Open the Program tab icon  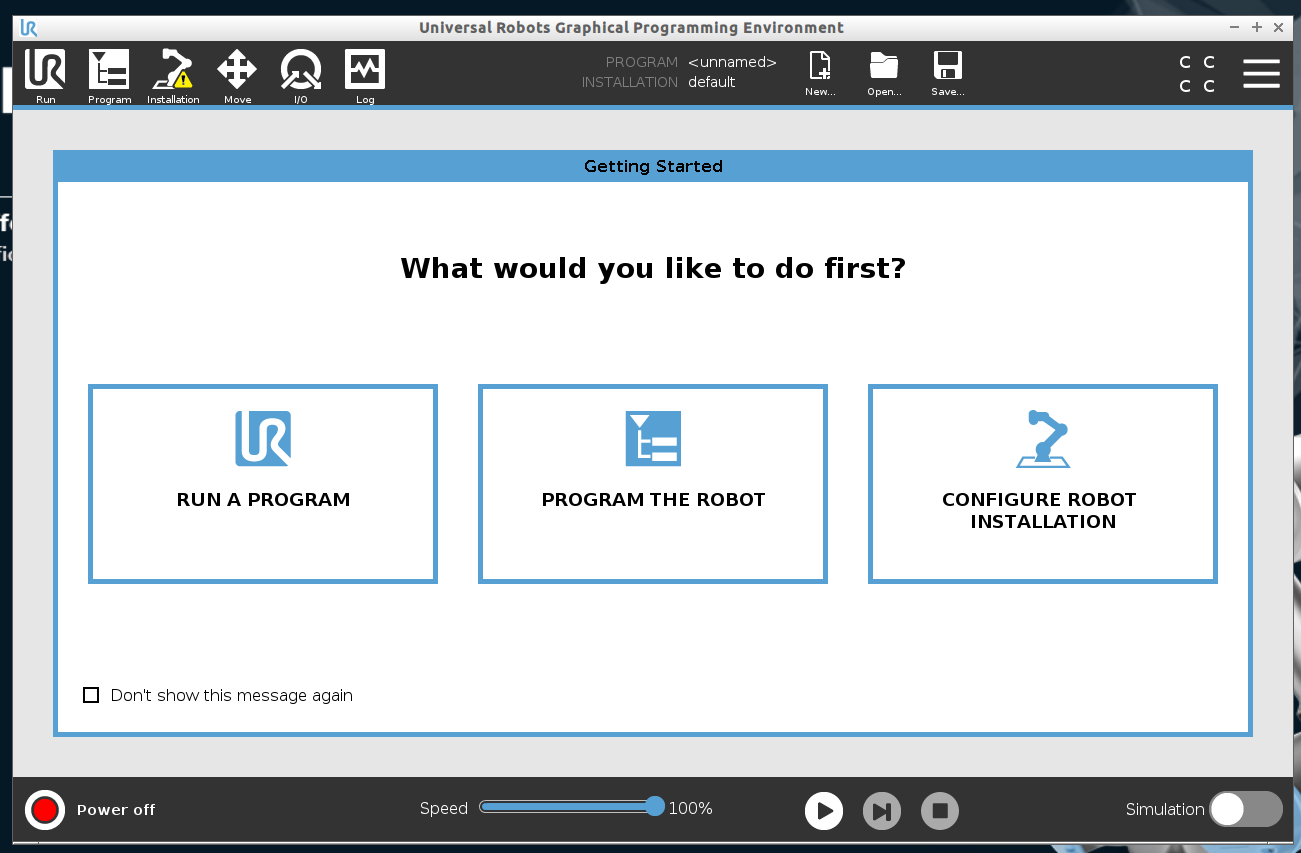tap(109, 76)
